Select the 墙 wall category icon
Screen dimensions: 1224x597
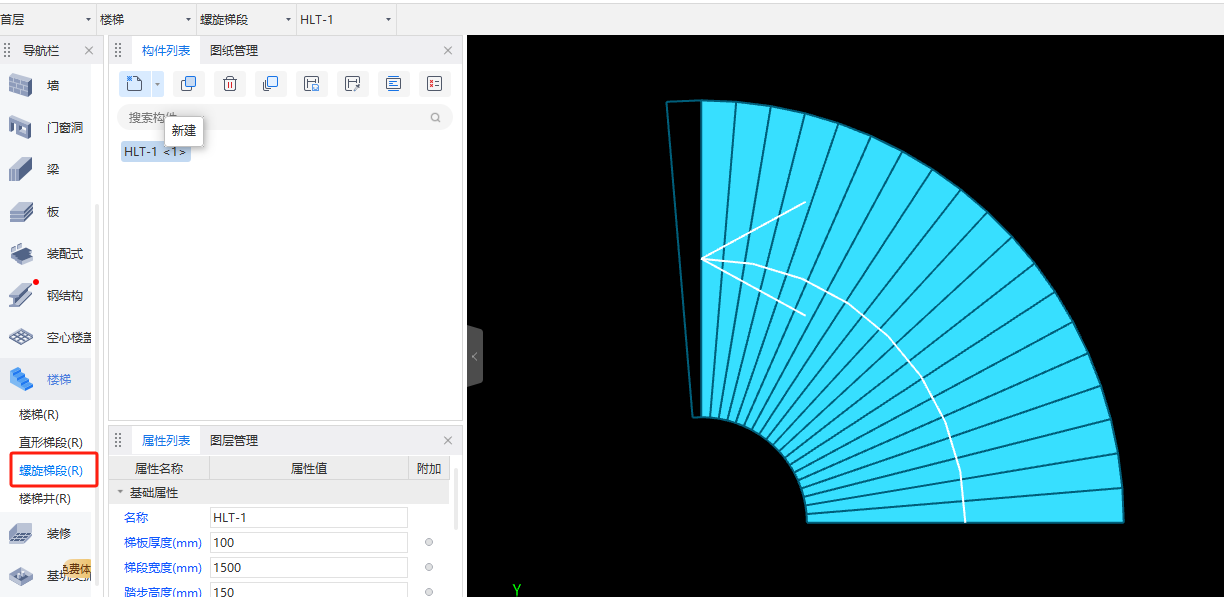coord(21,85)
